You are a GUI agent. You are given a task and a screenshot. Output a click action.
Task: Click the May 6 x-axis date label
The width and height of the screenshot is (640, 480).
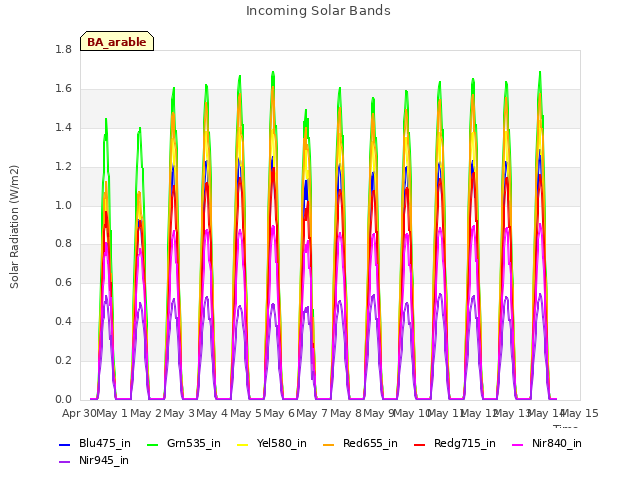pos(279,414)
